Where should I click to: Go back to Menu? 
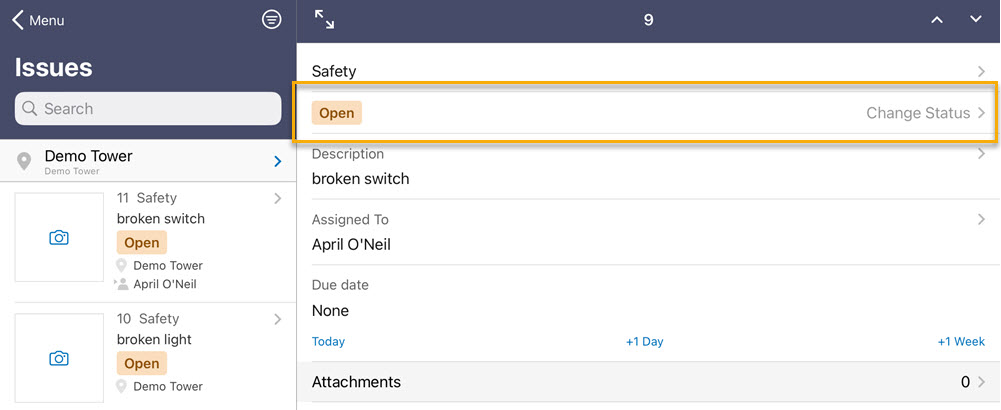38,20
